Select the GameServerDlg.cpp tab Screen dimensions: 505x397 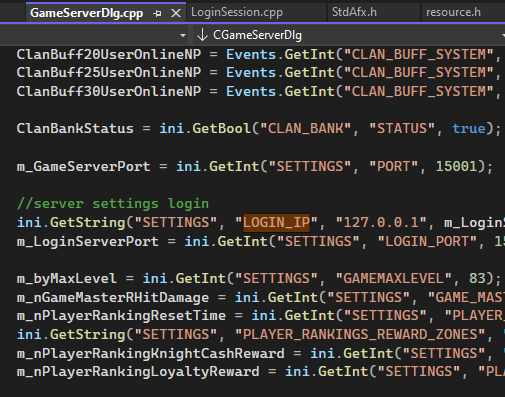87,13
